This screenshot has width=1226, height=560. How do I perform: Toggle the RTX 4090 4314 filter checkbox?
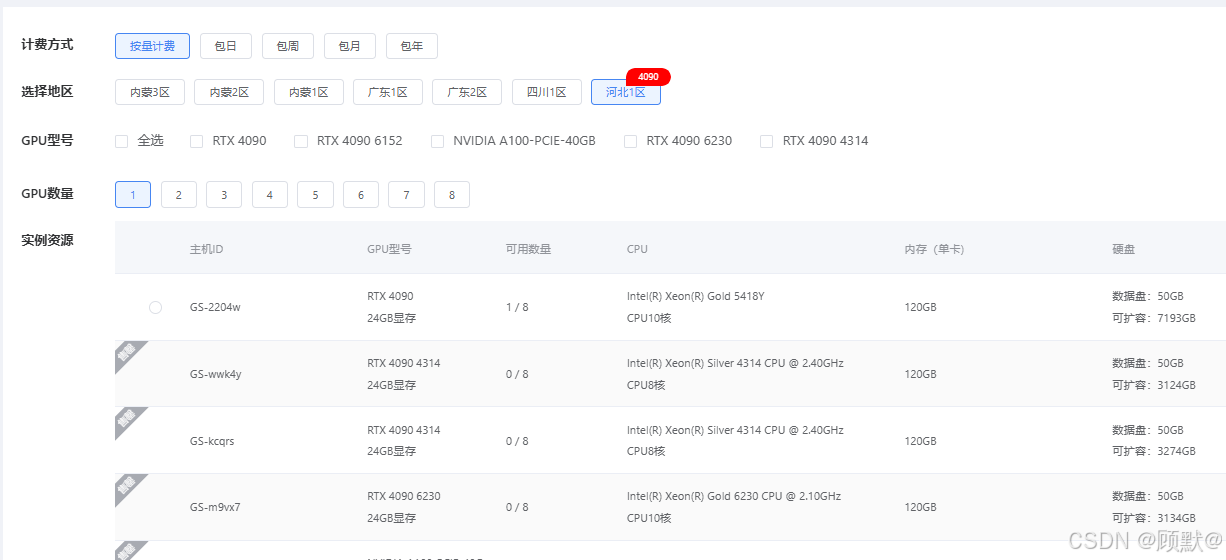767,141
